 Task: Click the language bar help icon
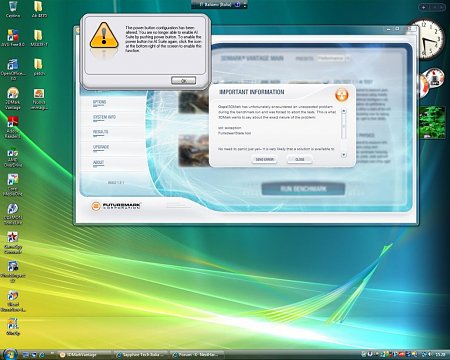tap(237, 4)
